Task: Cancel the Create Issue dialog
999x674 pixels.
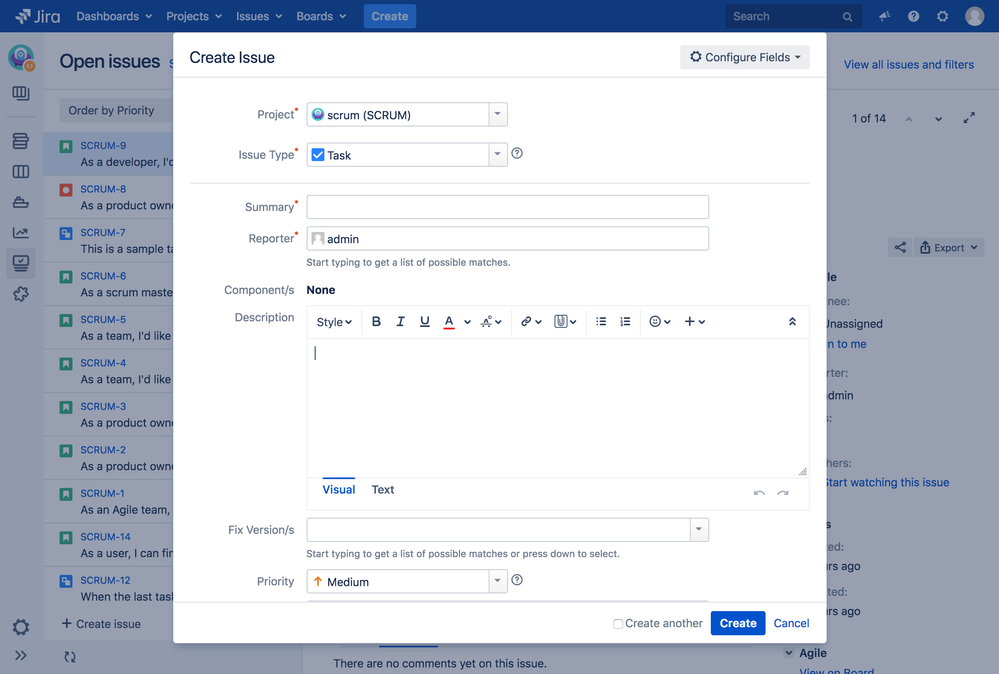Action: coord(791,624)
